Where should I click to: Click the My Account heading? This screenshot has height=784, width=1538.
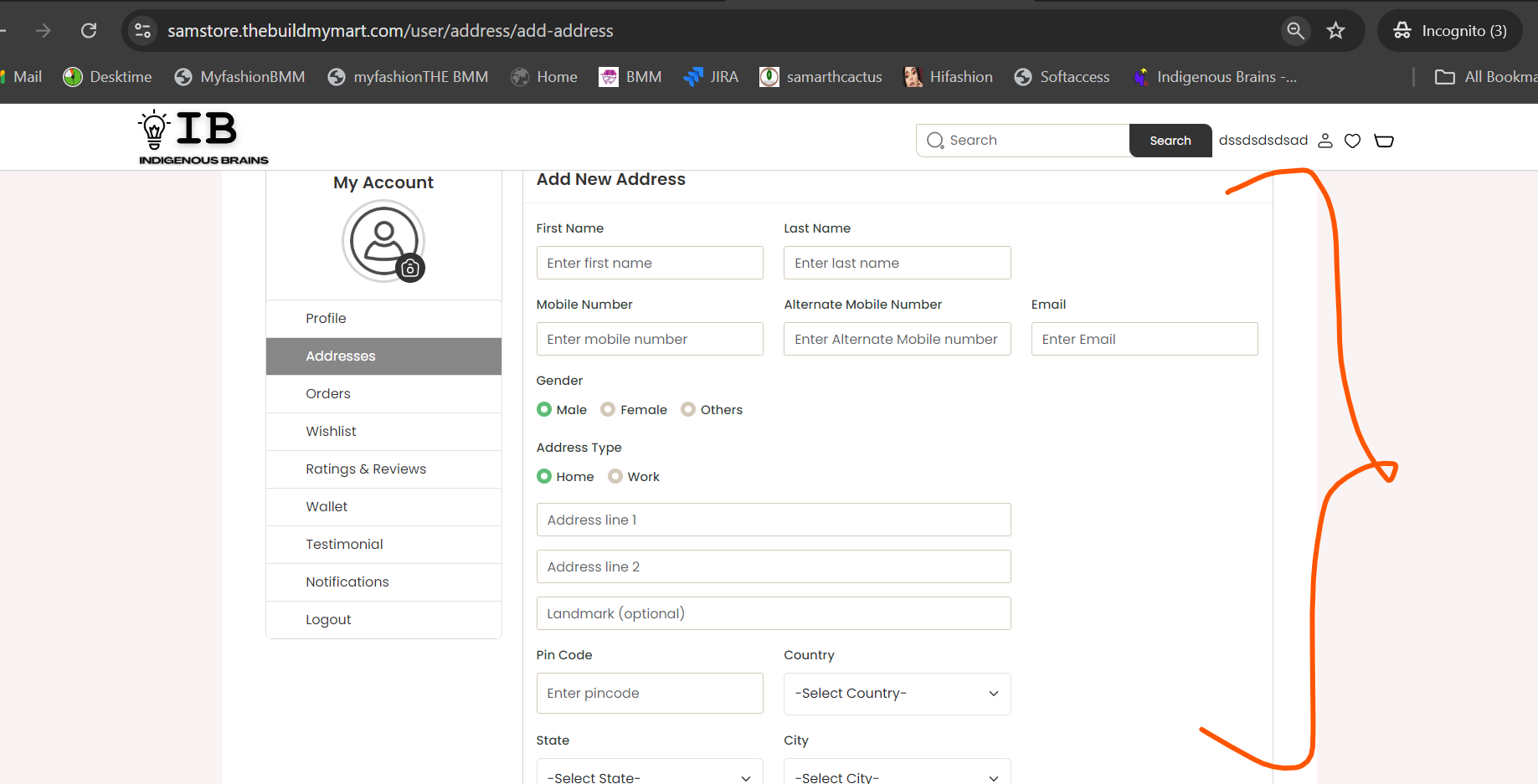point(383,182)
